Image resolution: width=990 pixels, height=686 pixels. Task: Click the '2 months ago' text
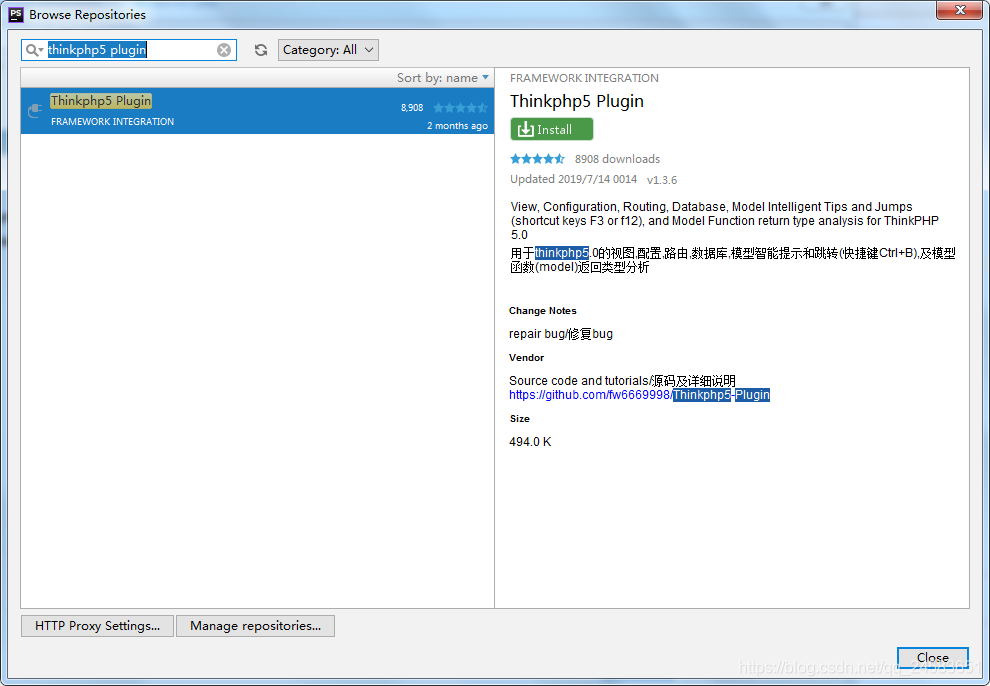coord(457,126)
